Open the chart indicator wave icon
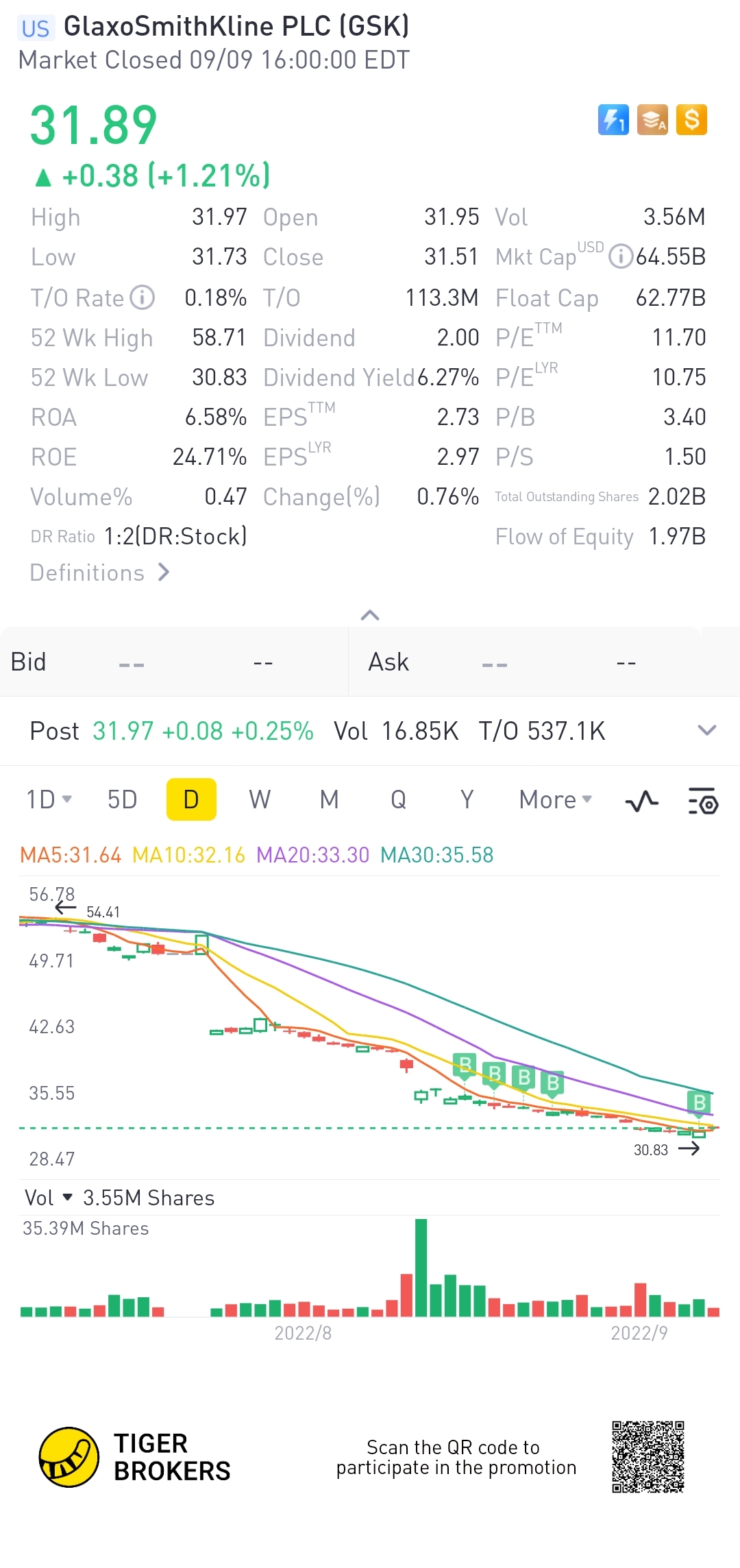The width and height of the screenshot is (740, 1568). (x=642, y=801)
